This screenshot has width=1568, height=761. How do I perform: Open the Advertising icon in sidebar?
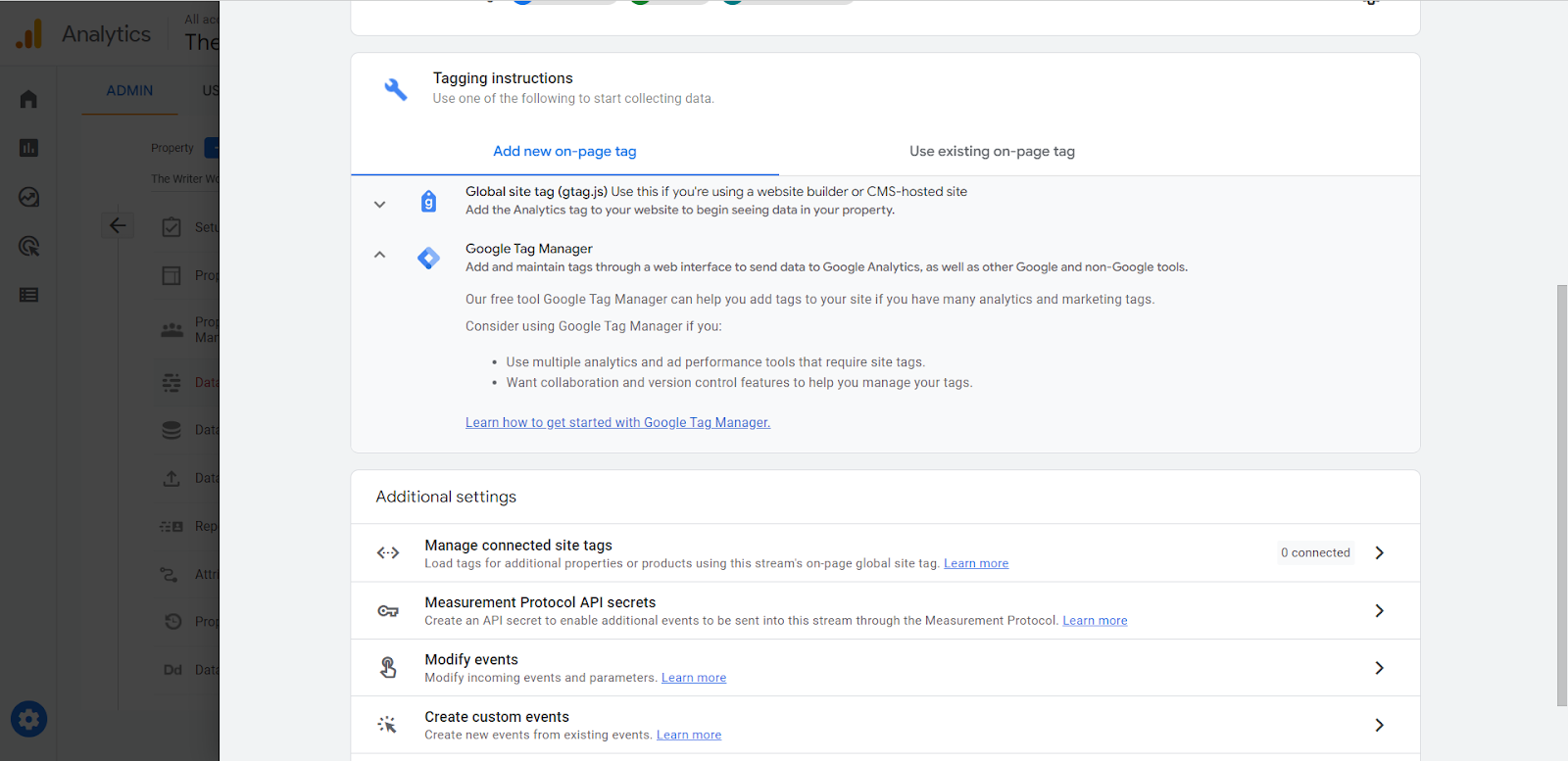[x=28, y=246]
